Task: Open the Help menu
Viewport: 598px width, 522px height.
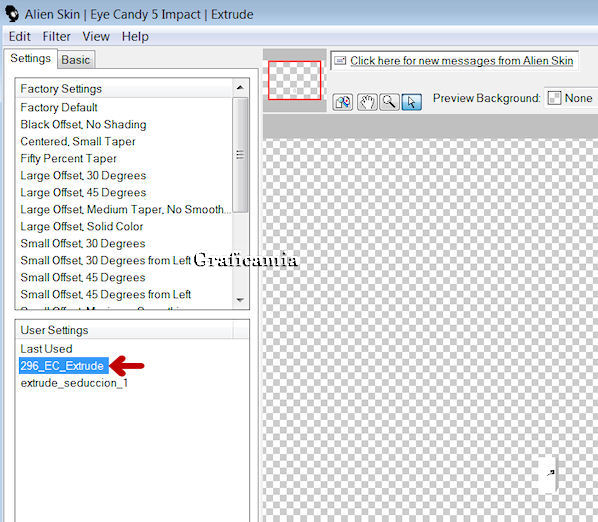Action: [135, 37]
